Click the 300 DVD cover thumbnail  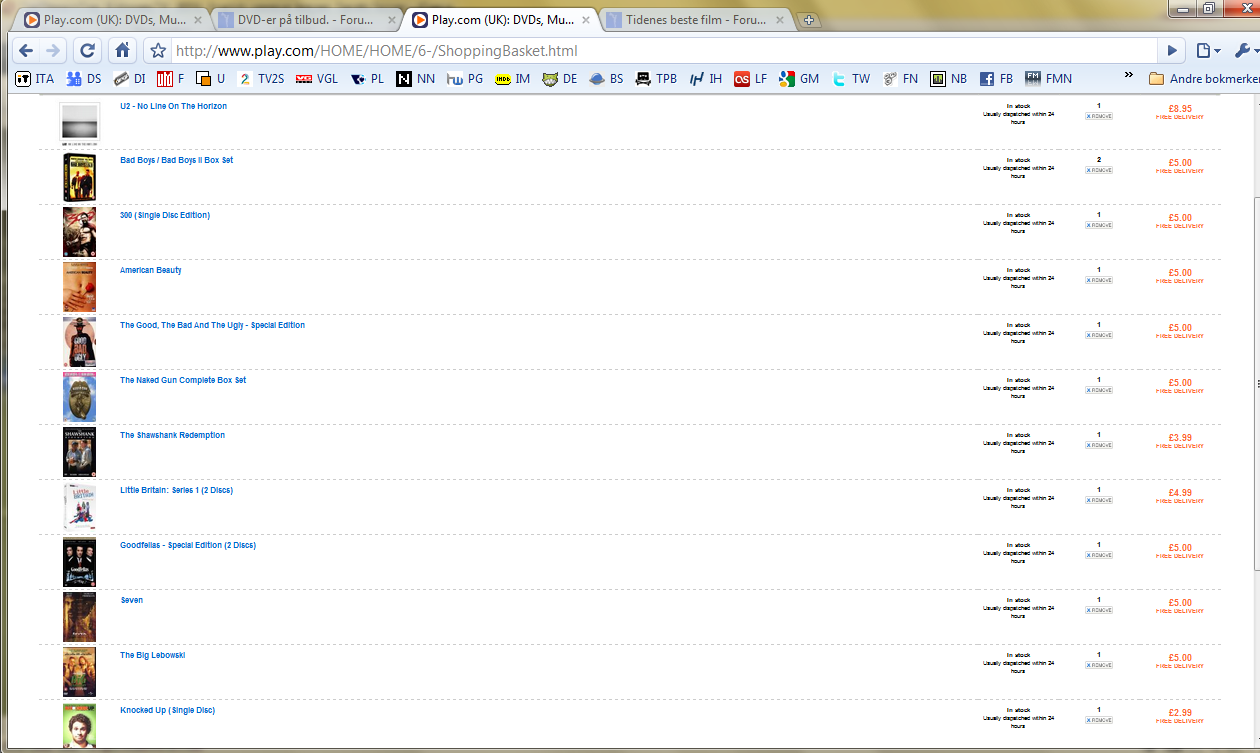[79, 232]
